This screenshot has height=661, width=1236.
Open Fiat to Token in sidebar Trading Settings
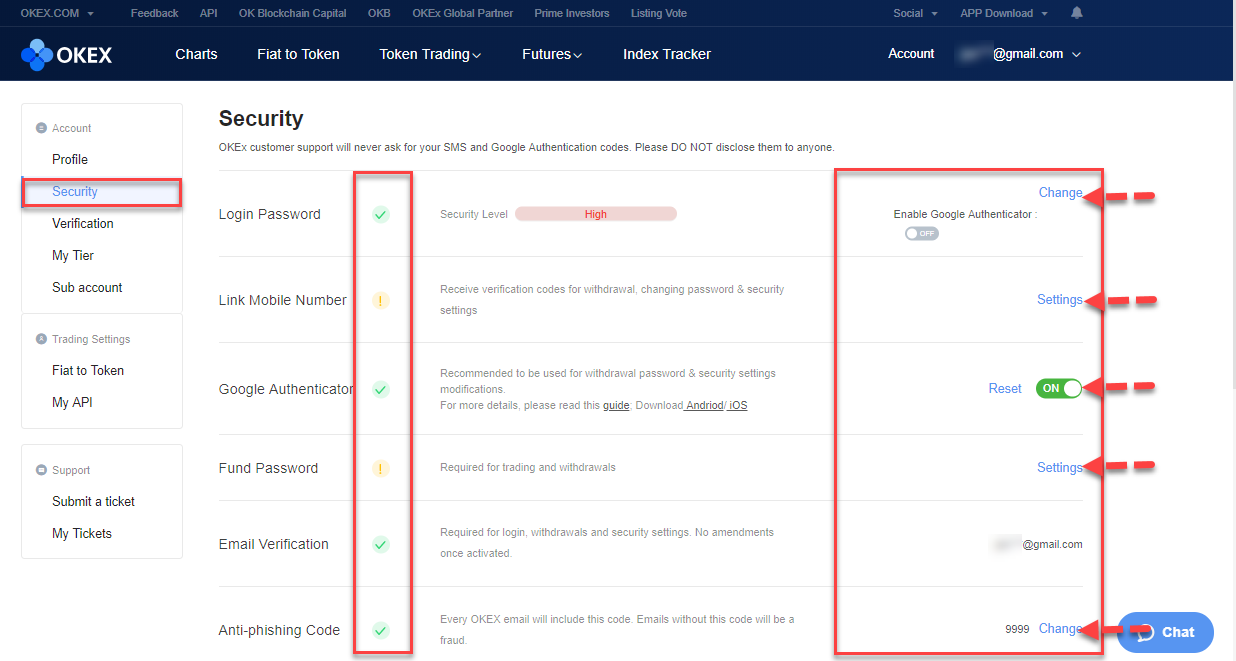88,370
